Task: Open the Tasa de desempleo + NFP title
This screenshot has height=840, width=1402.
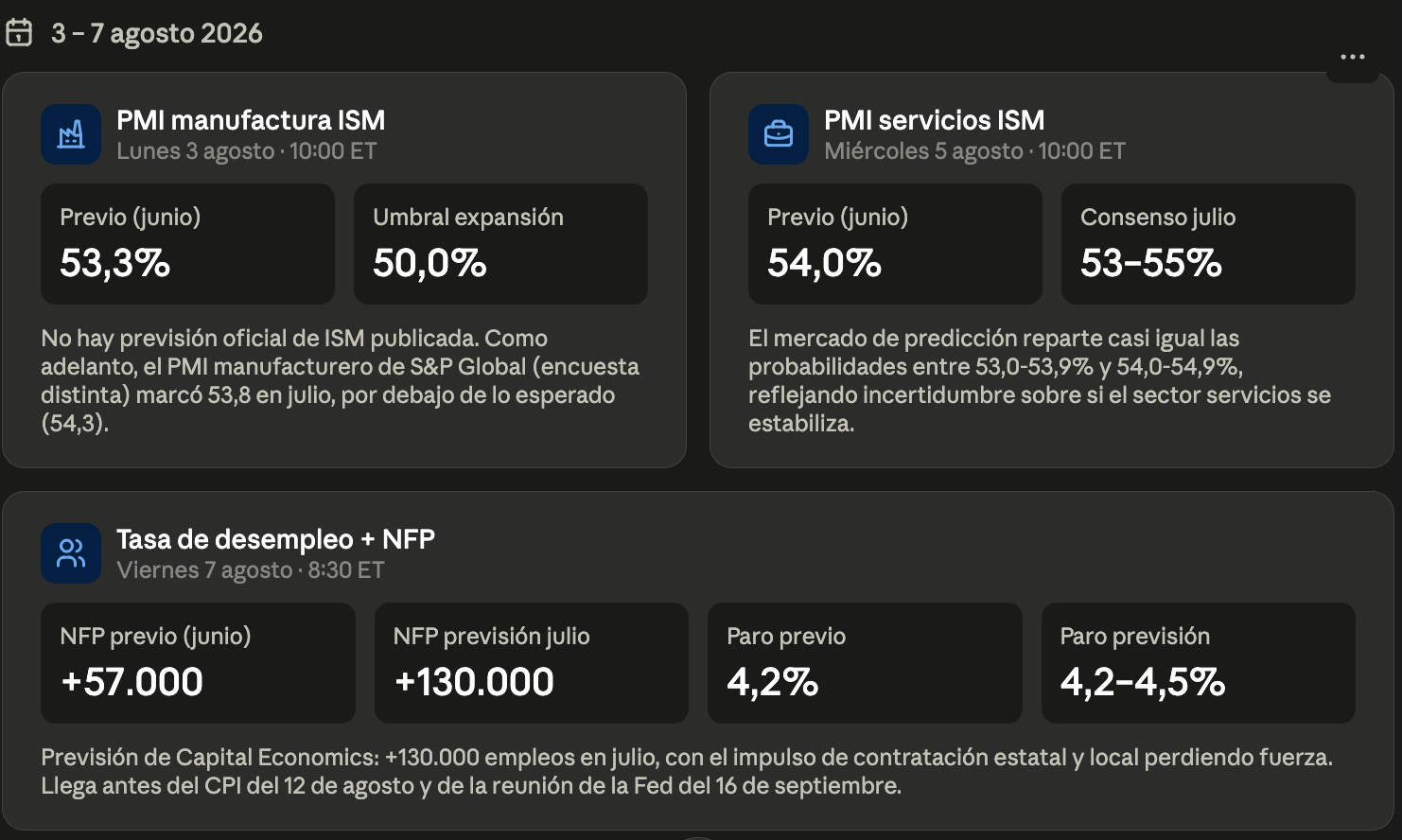Action: (275, 539)
